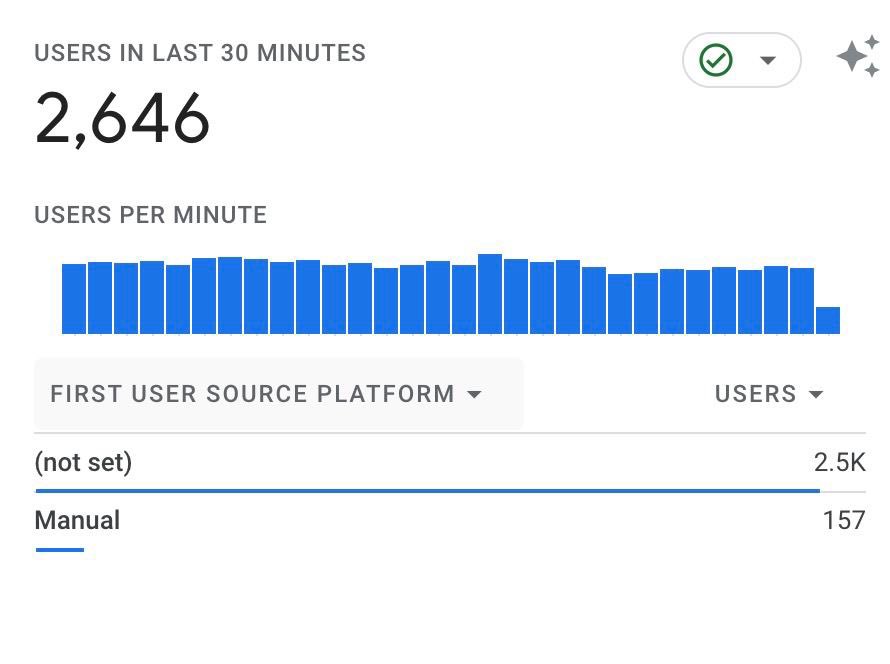The image size is (890, 664).
Task: Click the 157 users value
Action: pyautogui.click(x=844, y=520)
